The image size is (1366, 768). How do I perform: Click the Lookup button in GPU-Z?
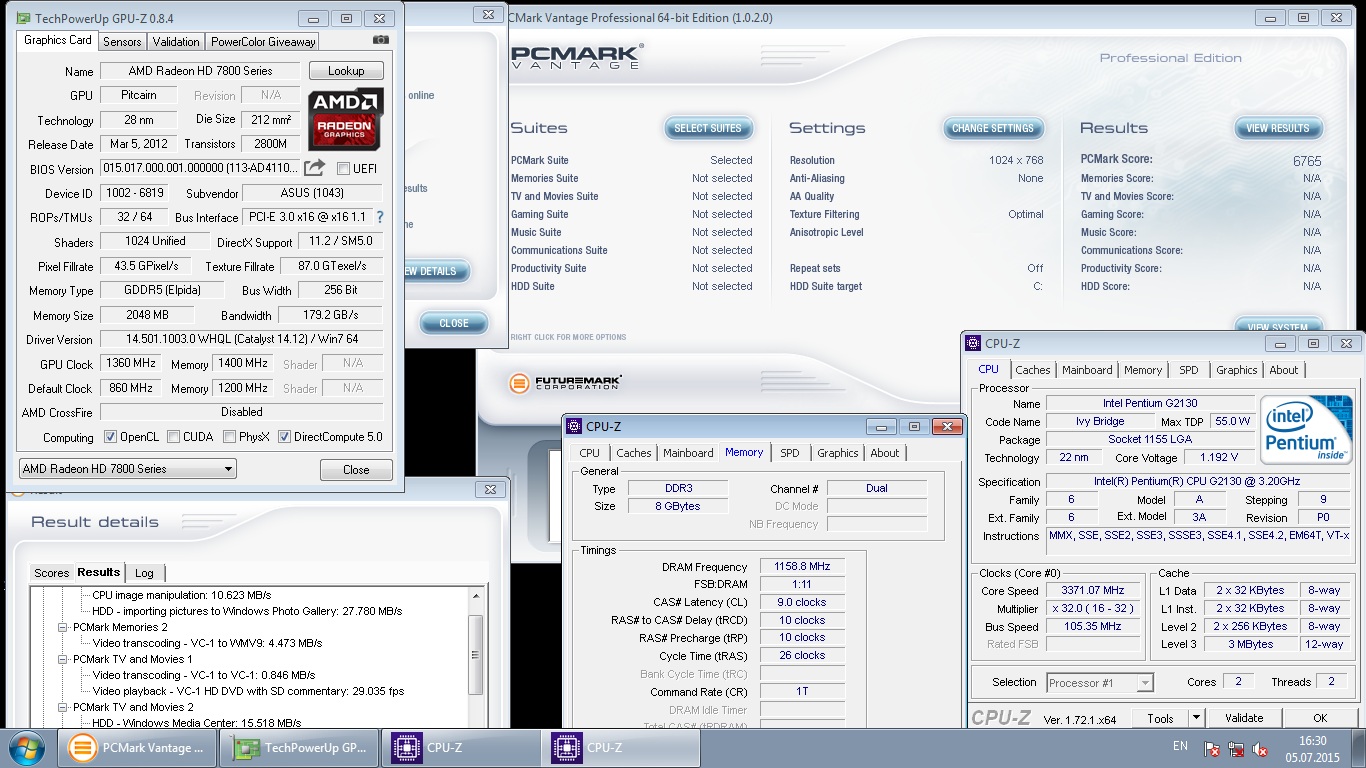tap(346, 71)
